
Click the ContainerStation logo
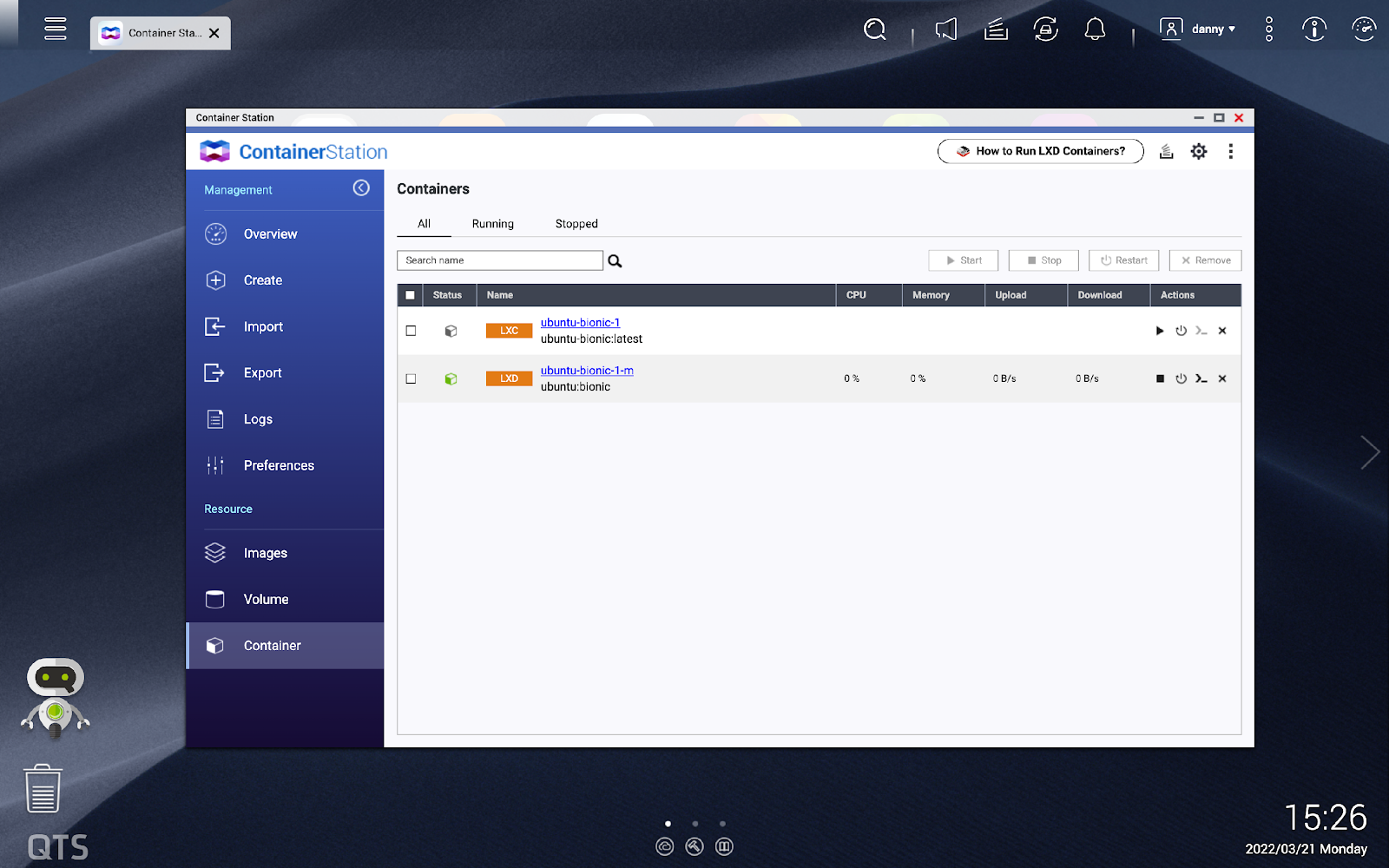[293, 152]
